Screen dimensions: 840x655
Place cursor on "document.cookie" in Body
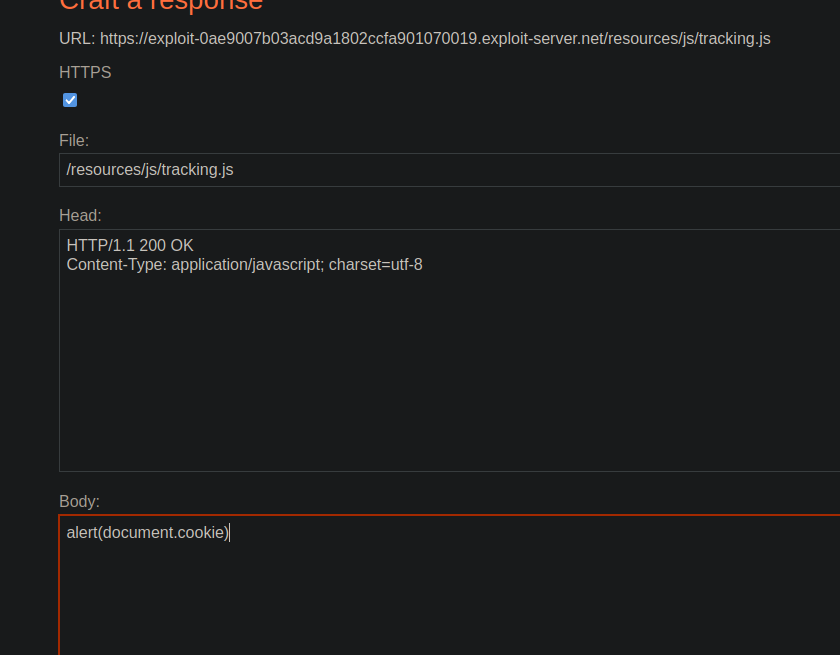click(x=165, y=533)
